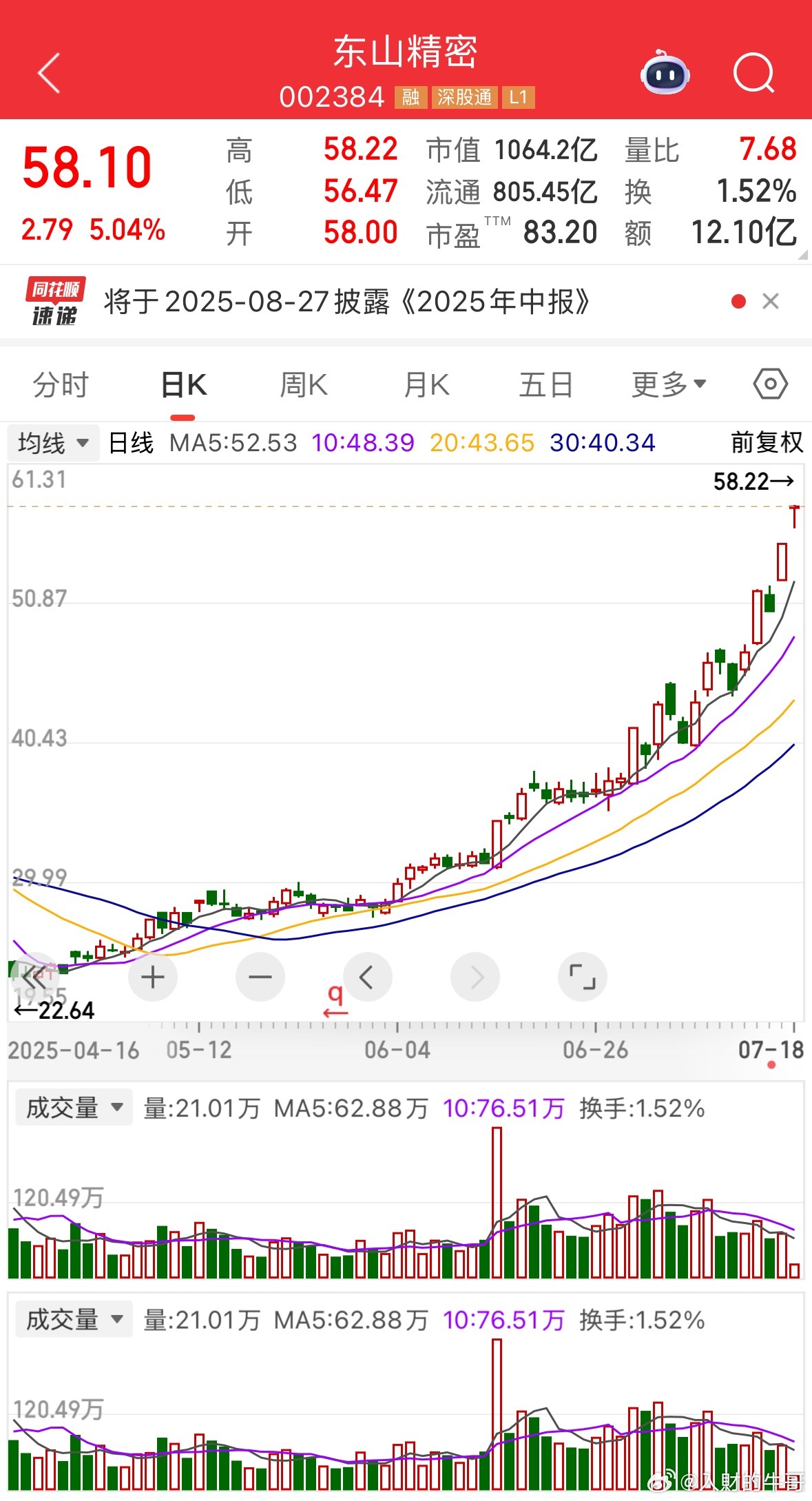
Task: Open the AI robot assistant
Action: [665, 72]
